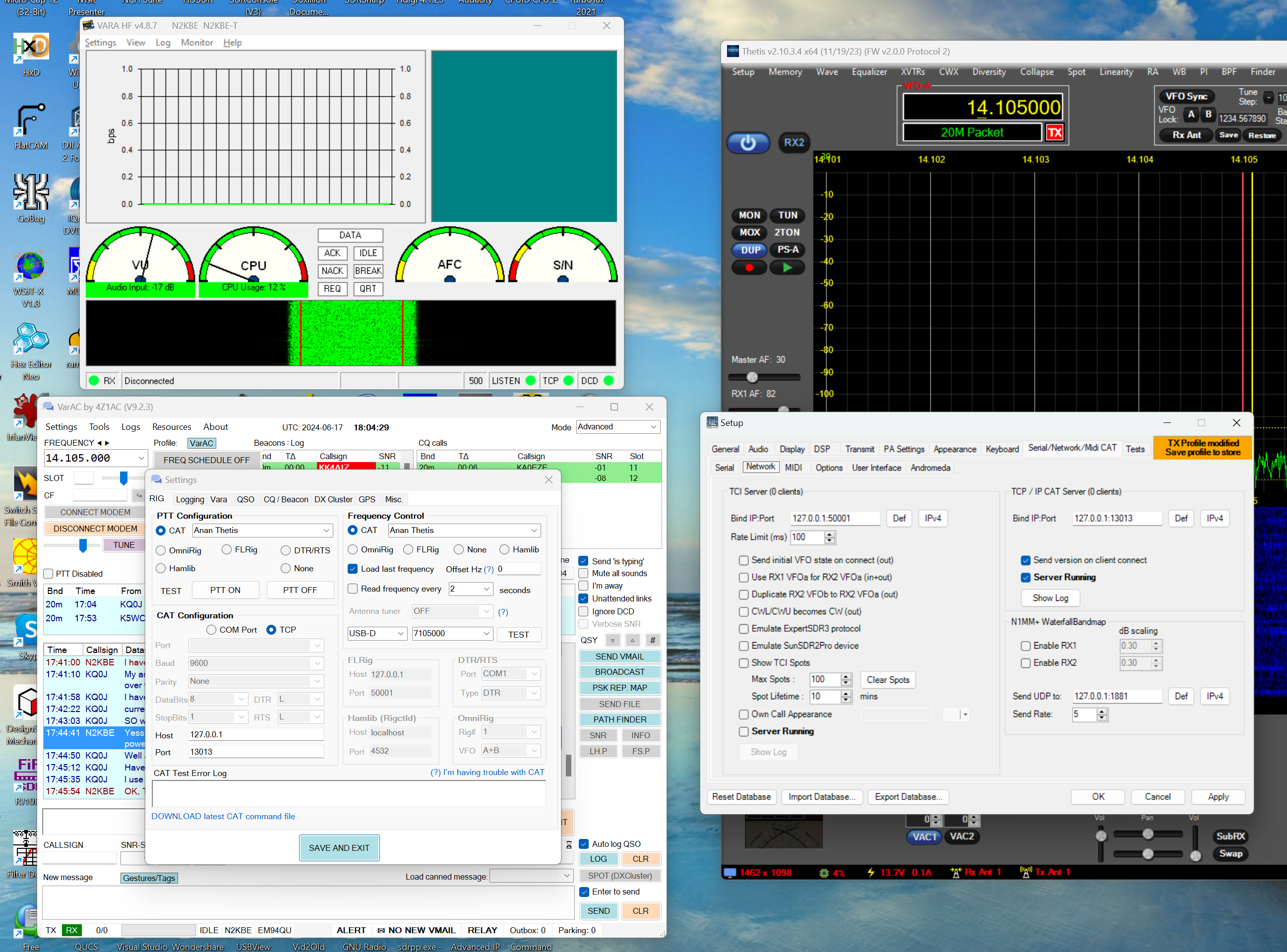Click Apply in the Thetis Setup dialog
This screenshot has width=1287, height=952.
click(1218, 797)
